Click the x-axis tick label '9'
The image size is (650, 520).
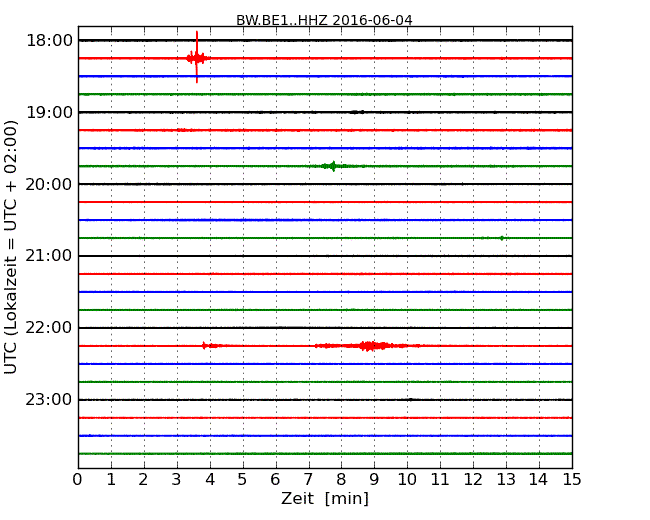(374, 479)
